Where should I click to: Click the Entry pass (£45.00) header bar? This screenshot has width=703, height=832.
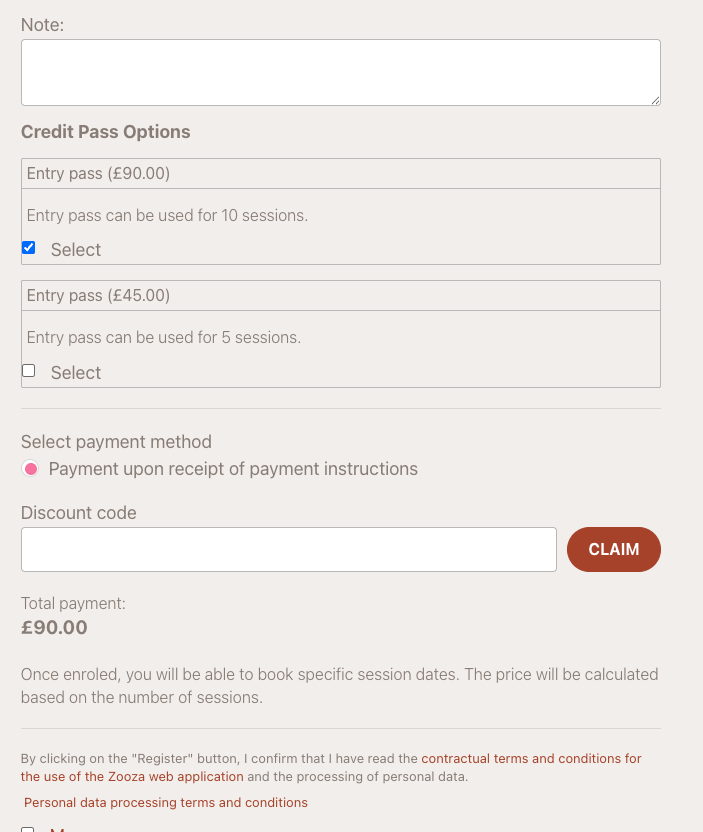(x=340, y=295)
